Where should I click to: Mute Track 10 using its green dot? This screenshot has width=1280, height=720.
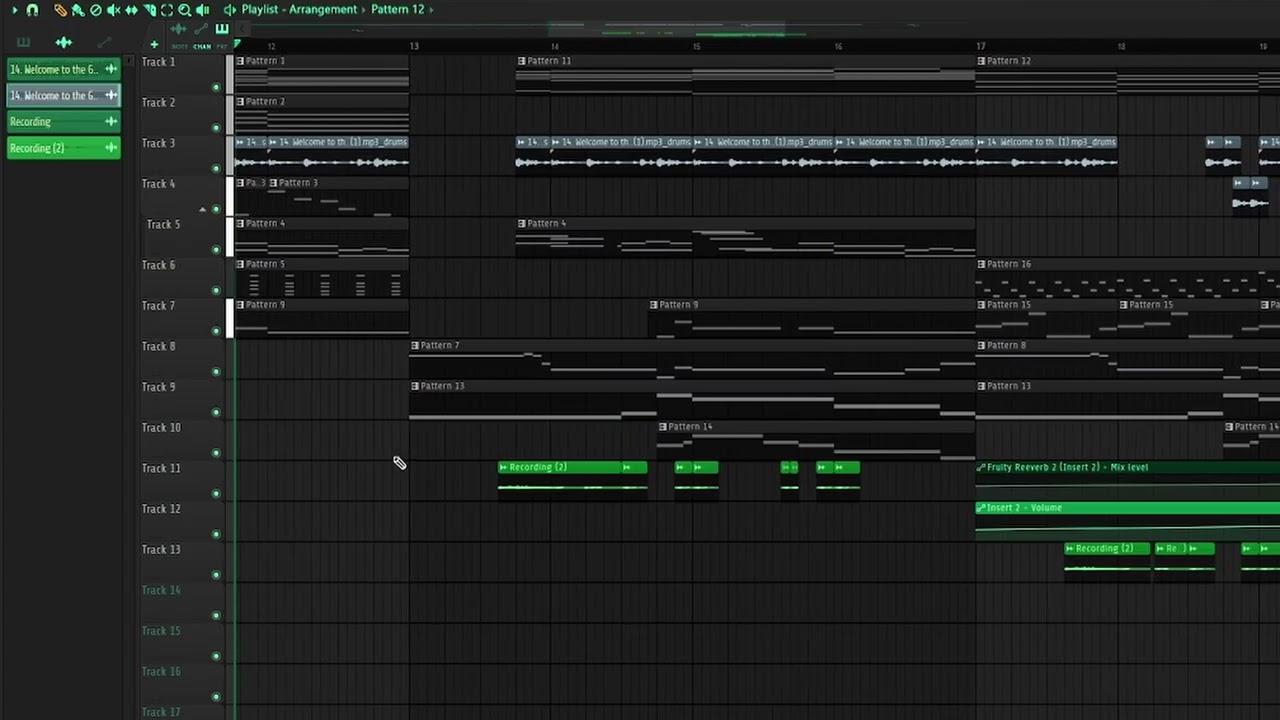click(x=216, y=453)
